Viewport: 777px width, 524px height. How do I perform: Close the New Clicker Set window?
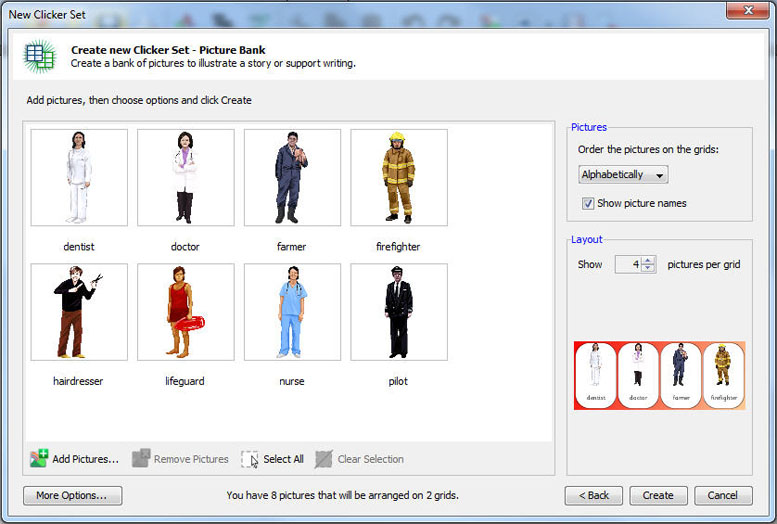coord(748,10)
